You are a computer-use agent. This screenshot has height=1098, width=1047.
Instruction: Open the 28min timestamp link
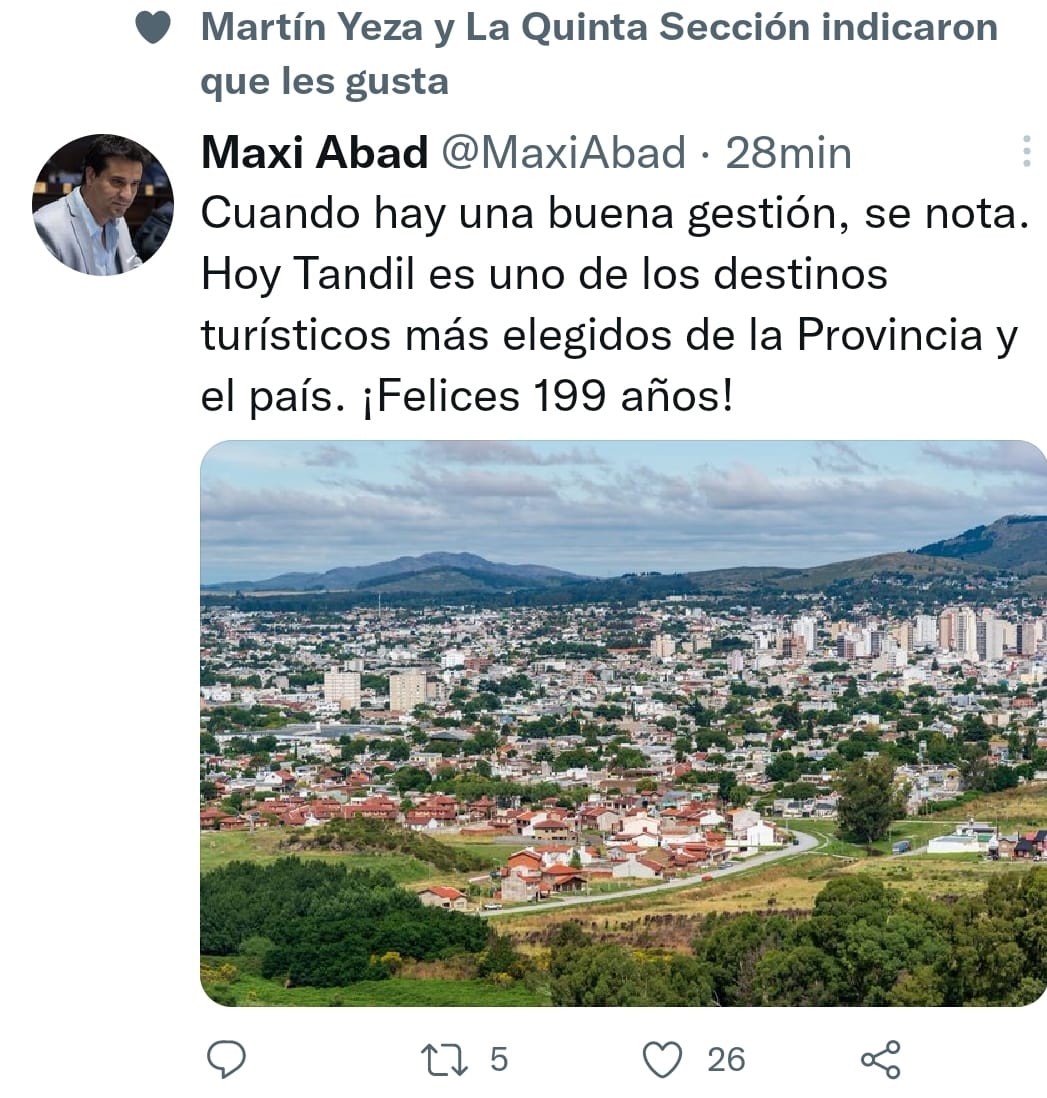click(x=788, y=153)
